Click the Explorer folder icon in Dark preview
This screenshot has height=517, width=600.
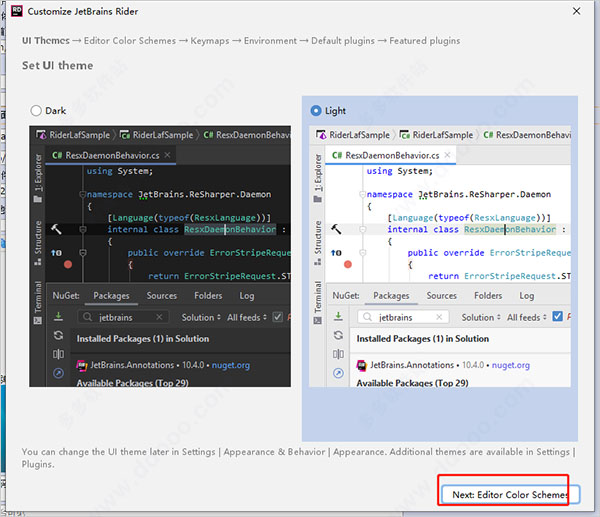pos(38,199)
